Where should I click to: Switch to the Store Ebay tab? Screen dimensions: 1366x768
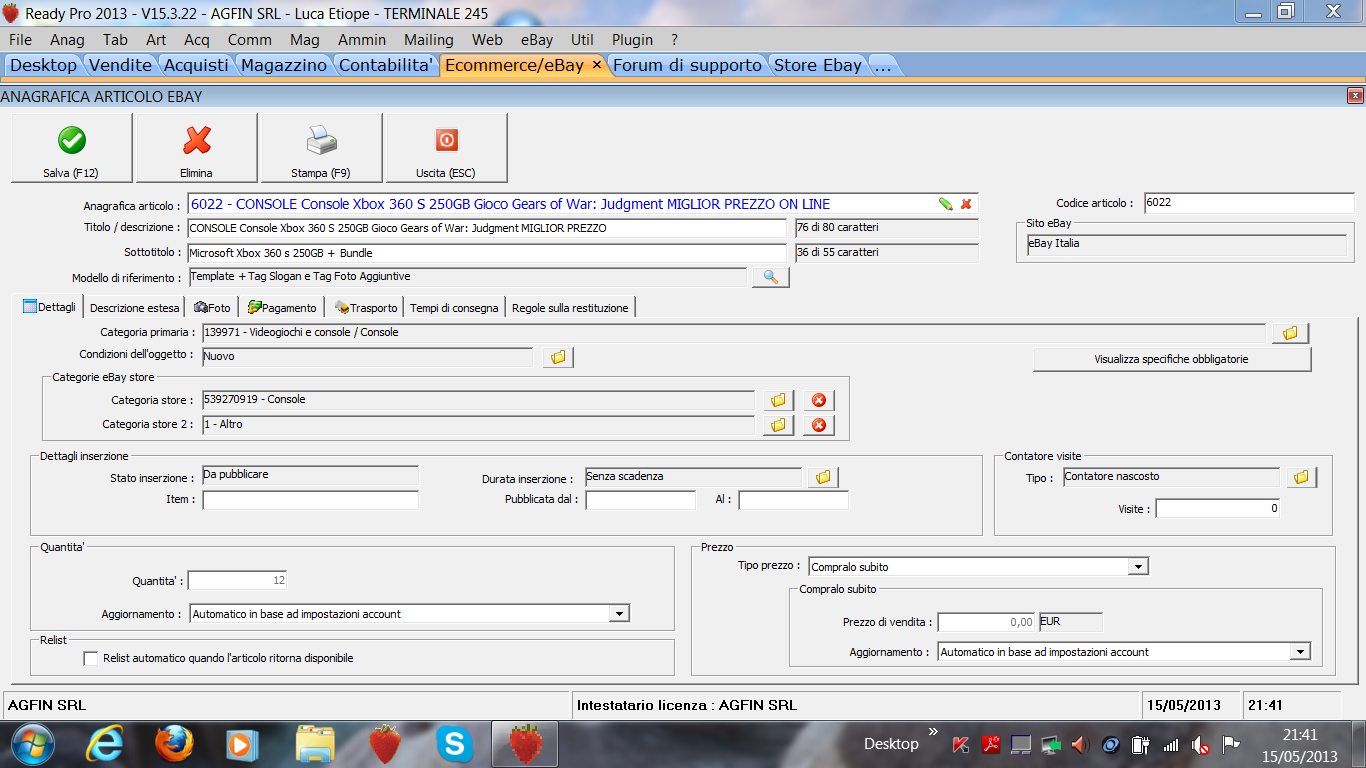point(818,65)
